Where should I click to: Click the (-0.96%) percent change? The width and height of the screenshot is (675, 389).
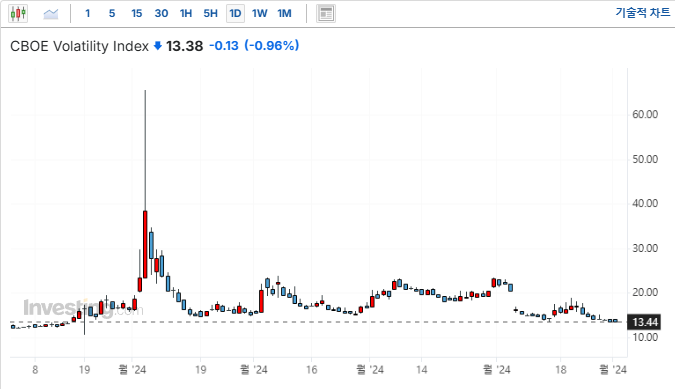(x=272, y=46)
